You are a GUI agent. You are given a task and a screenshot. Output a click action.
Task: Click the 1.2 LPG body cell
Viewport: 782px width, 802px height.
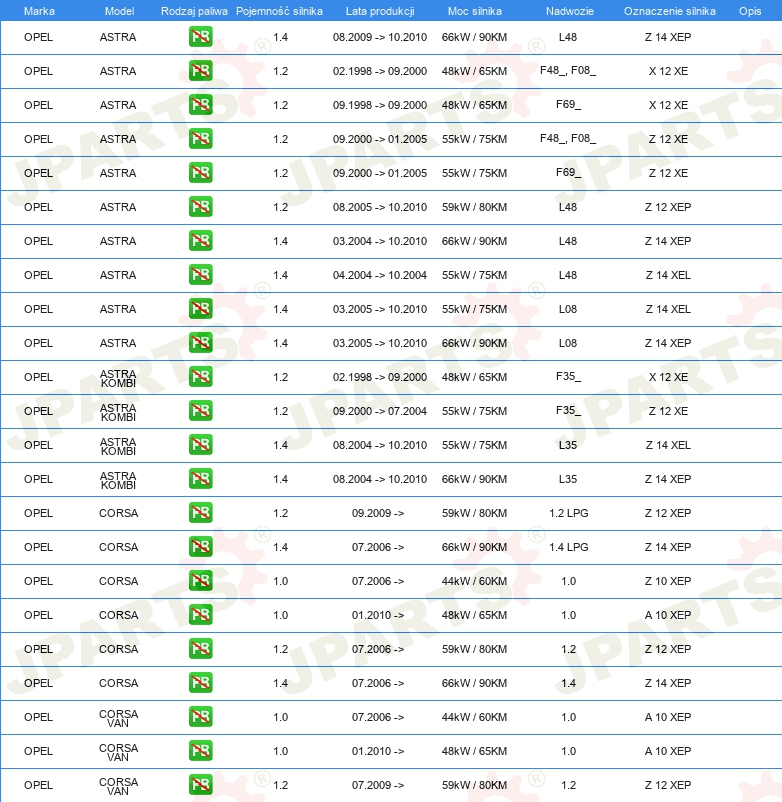pyautogui.click(x=568, y=513)
